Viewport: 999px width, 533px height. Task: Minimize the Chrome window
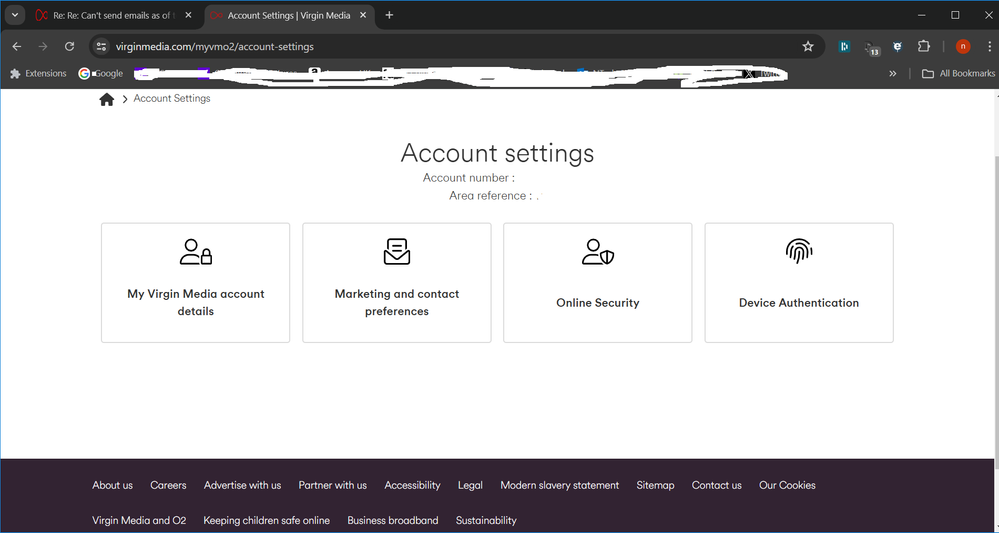921,15
